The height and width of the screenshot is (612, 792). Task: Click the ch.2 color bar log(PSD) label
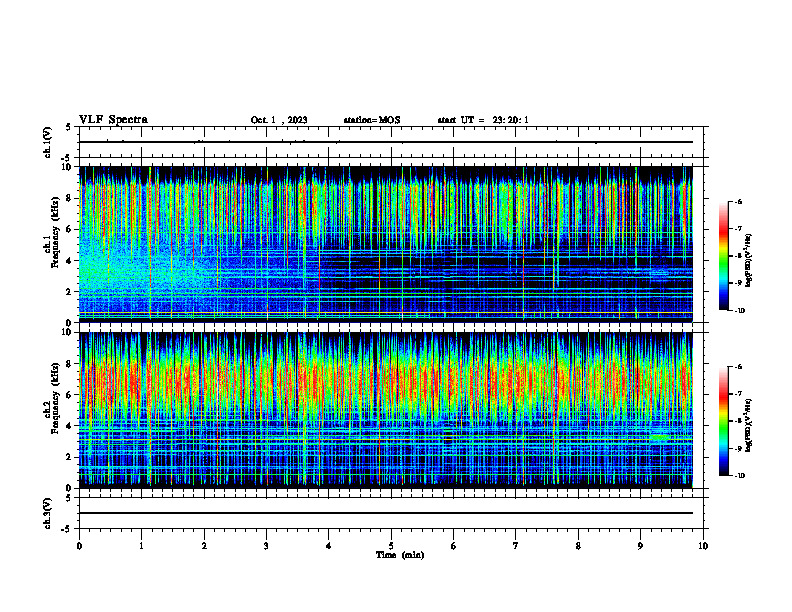coord(749,423)
